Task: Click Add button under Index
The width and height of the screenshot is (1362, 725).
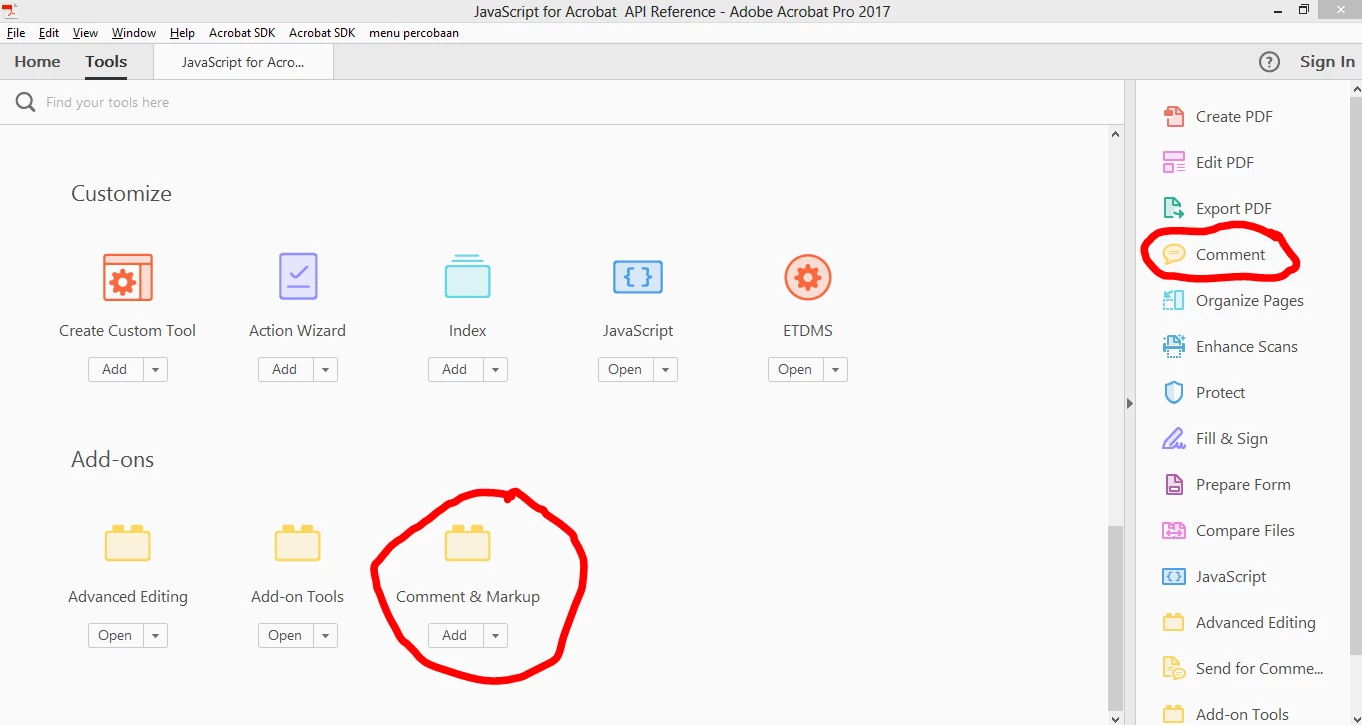Action: (x=455, y=369)
